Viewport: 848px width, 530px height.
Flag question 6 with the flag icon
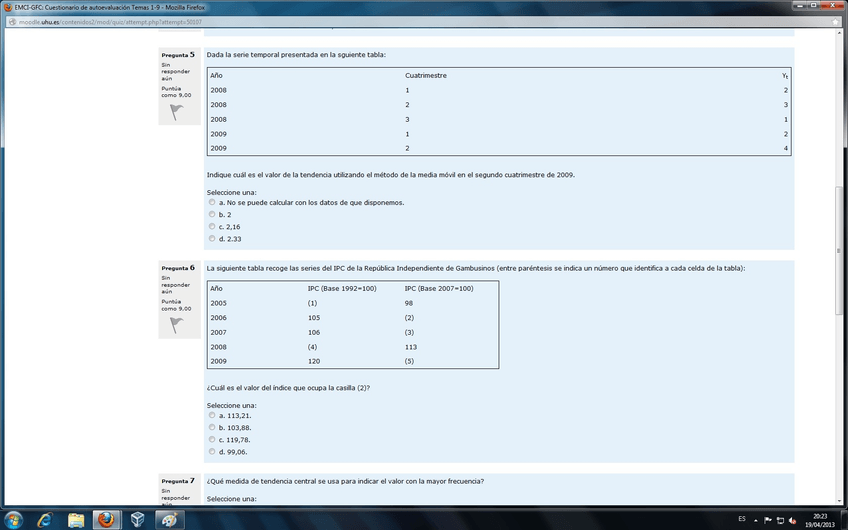(x=176, y=325)
